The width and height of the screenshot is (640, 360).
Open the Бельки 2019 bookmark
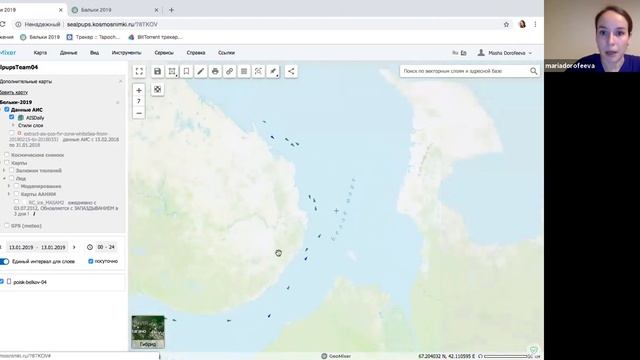40,37
